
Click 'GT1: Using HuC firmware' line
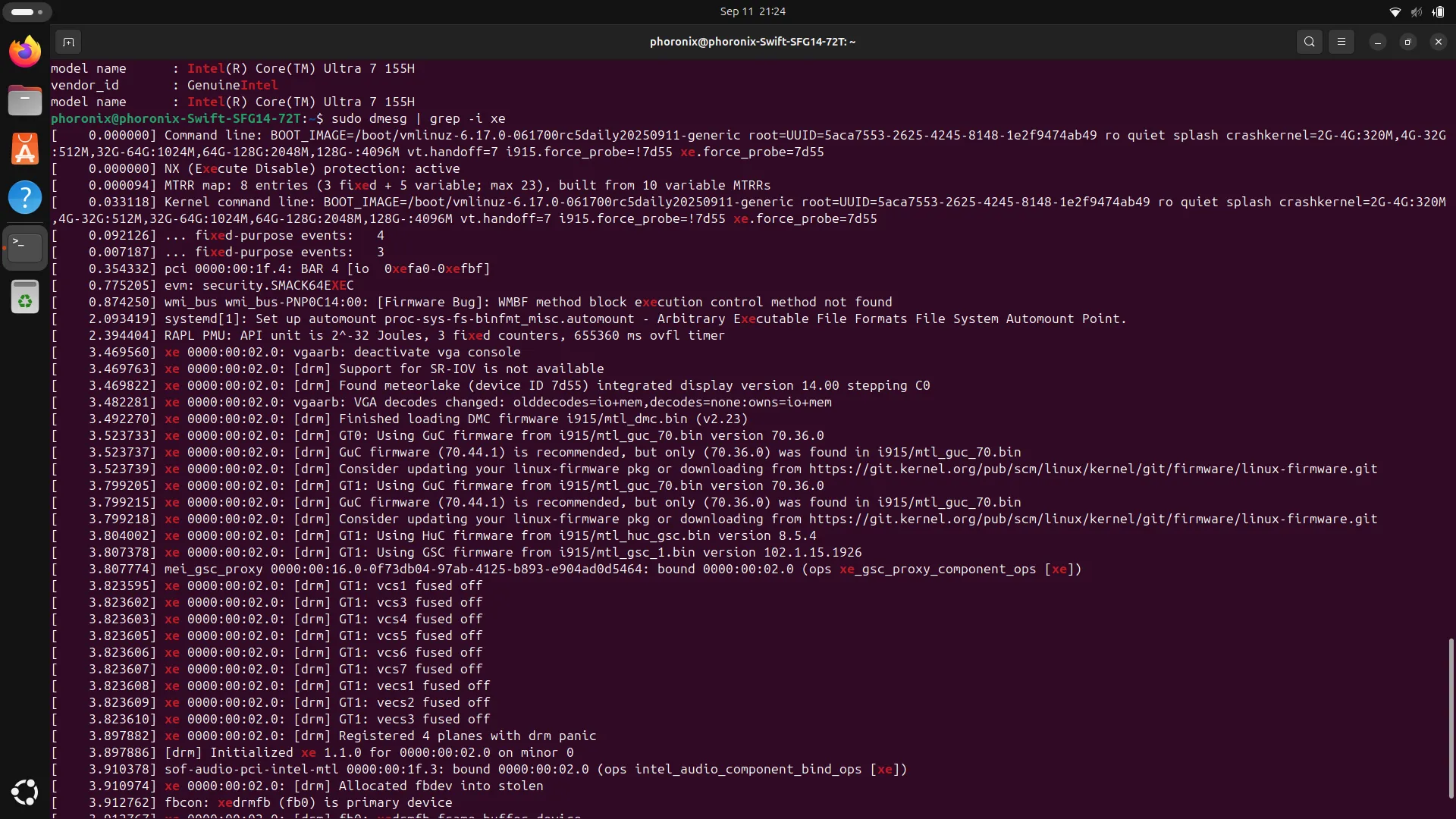click(x=434, y=535)
